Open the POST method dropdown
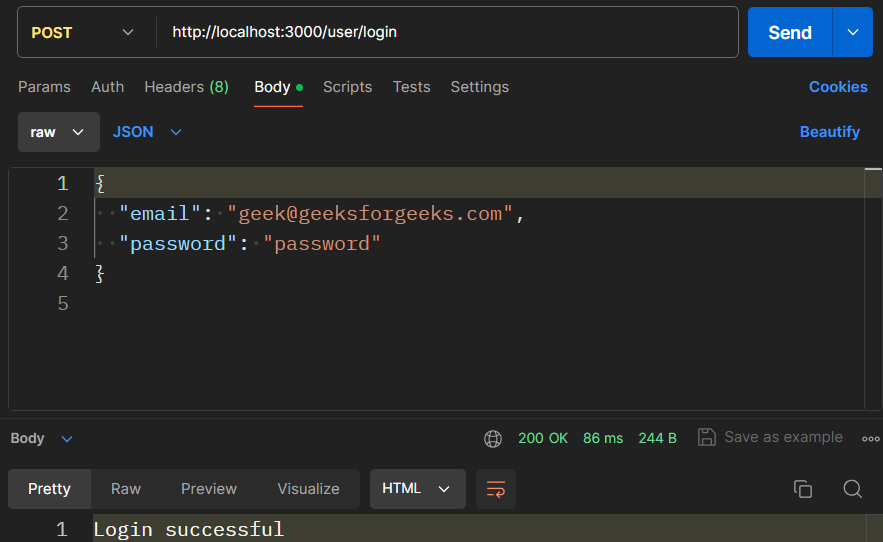883x542 pixels. pos(82,32)
